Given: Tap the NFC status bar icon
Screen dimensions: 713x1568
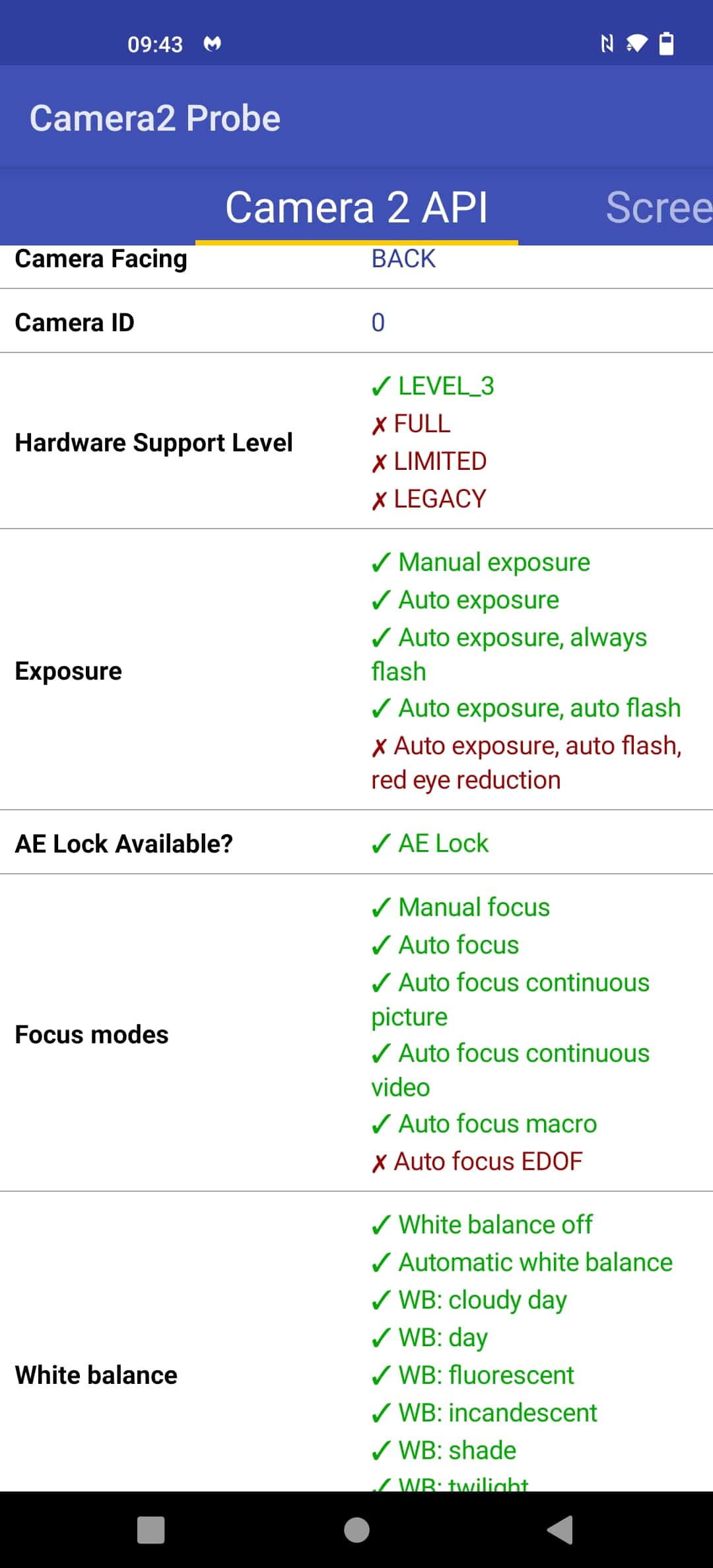Looking at the screenshot, I should tap(607, 44).
